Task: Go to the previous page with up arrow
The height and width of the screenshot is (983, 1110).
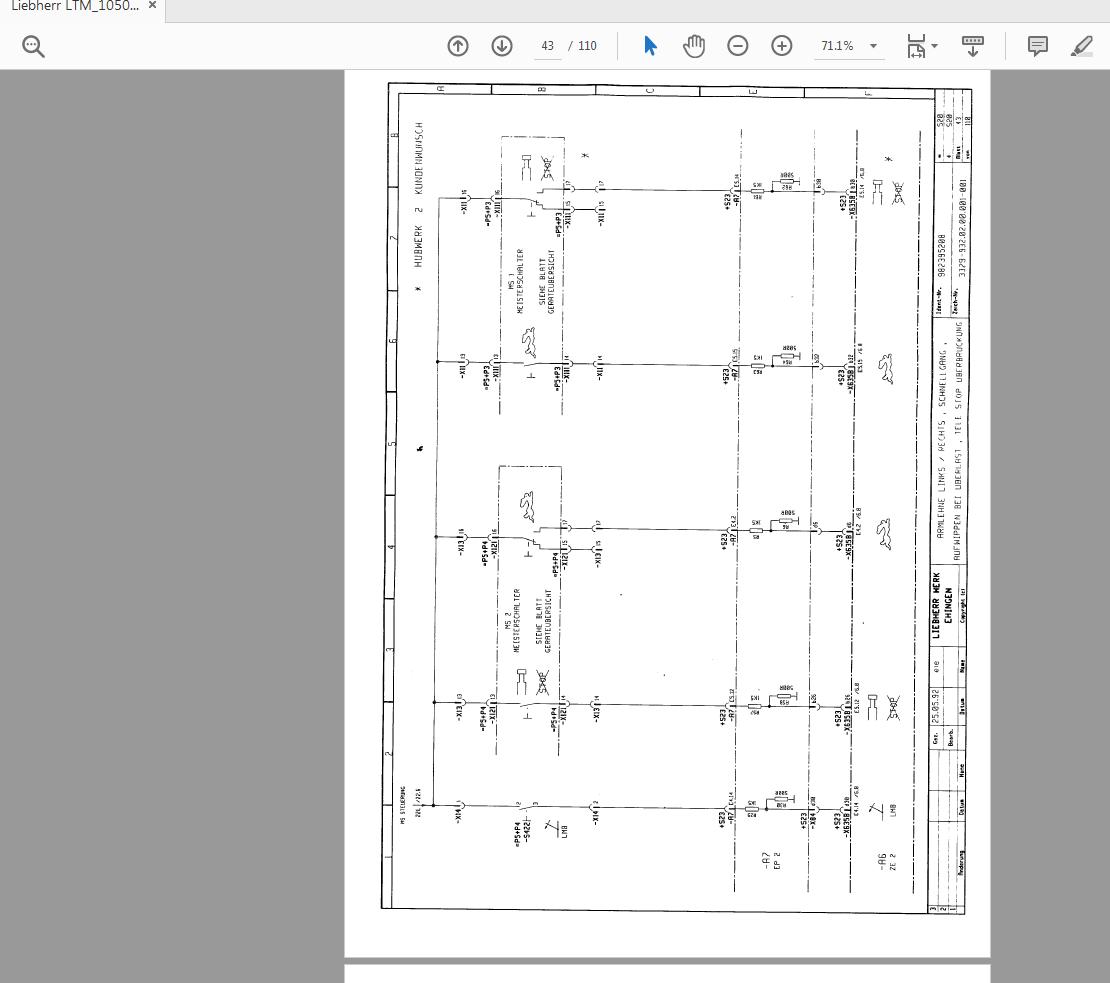Action: [458, 46]
